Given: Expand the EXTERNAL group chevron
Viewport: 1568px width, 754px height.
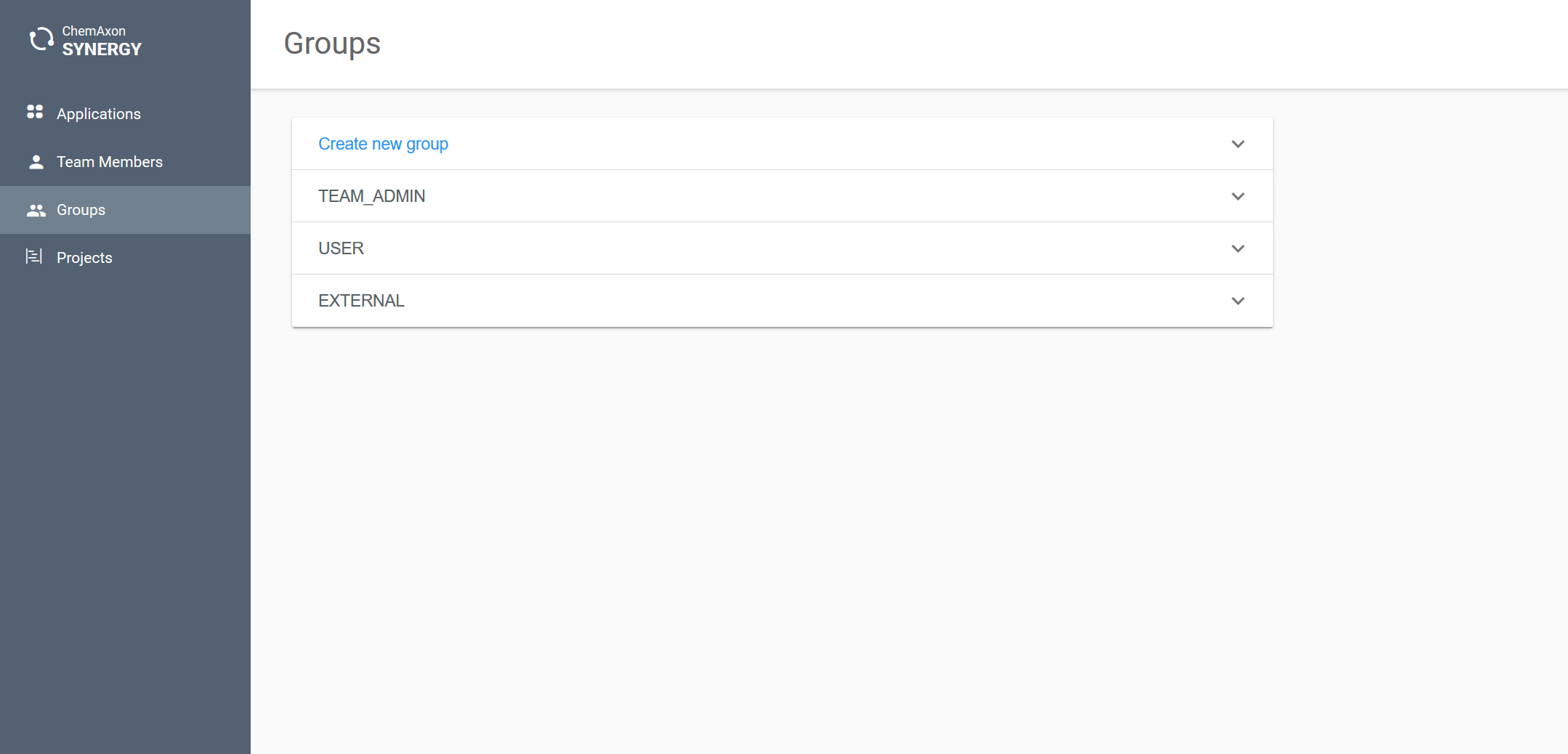Looking at the screenshot, I should [x=1238, y=301].
